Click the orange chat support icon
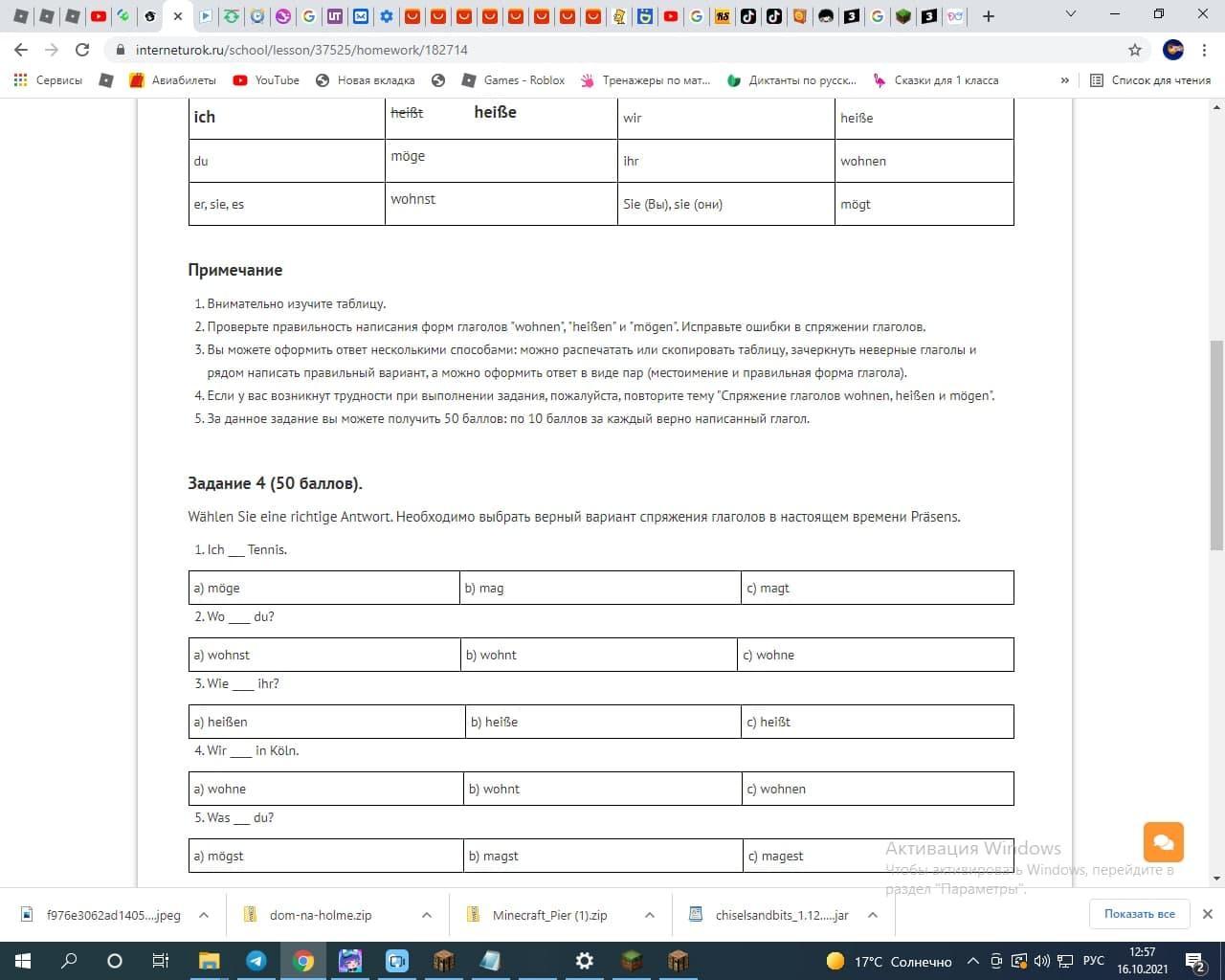The image size is (1225, 980). tap(1163, 842)
